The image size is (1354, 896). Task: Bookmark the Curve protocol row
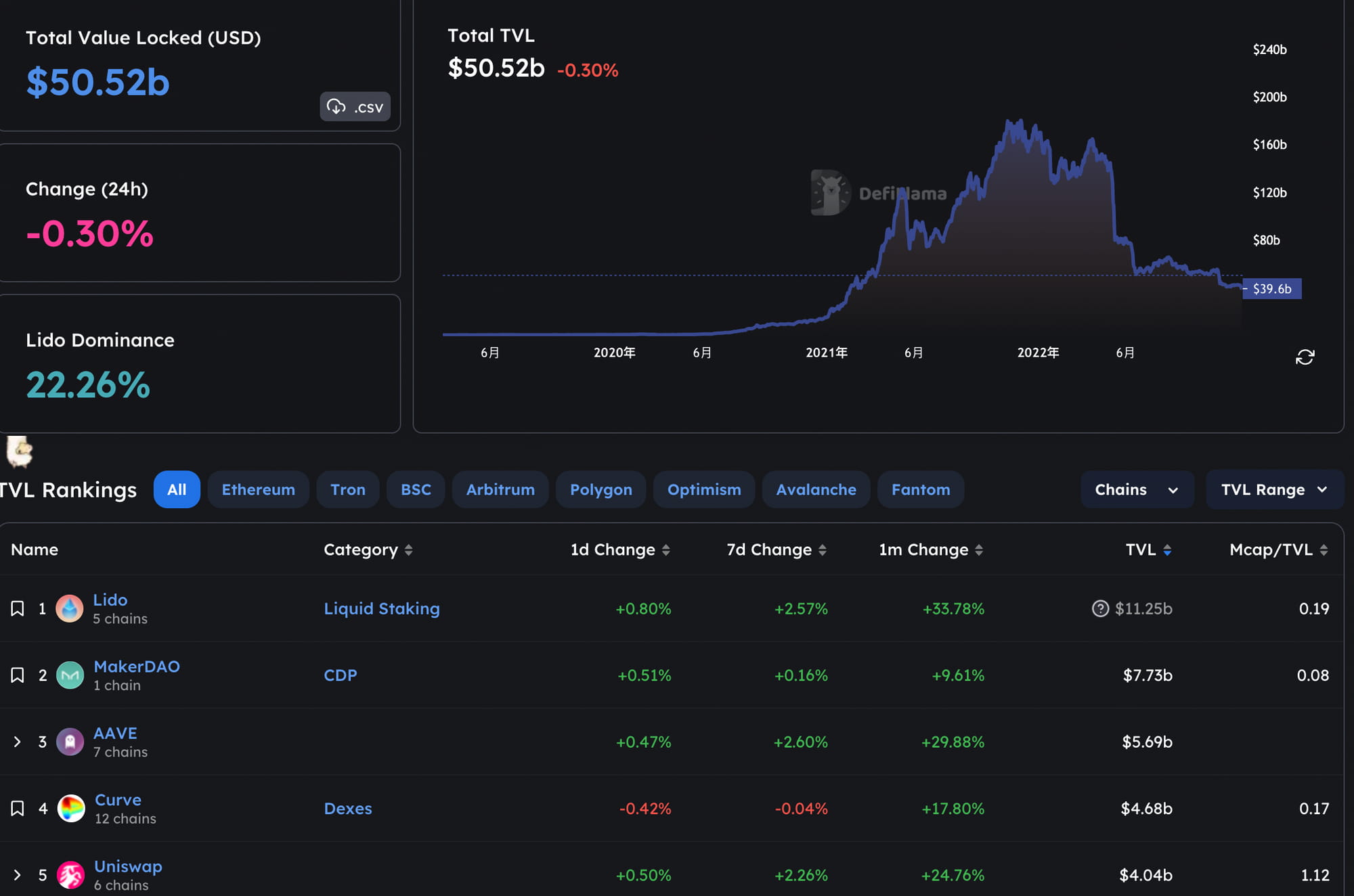[x=18, y=808]
